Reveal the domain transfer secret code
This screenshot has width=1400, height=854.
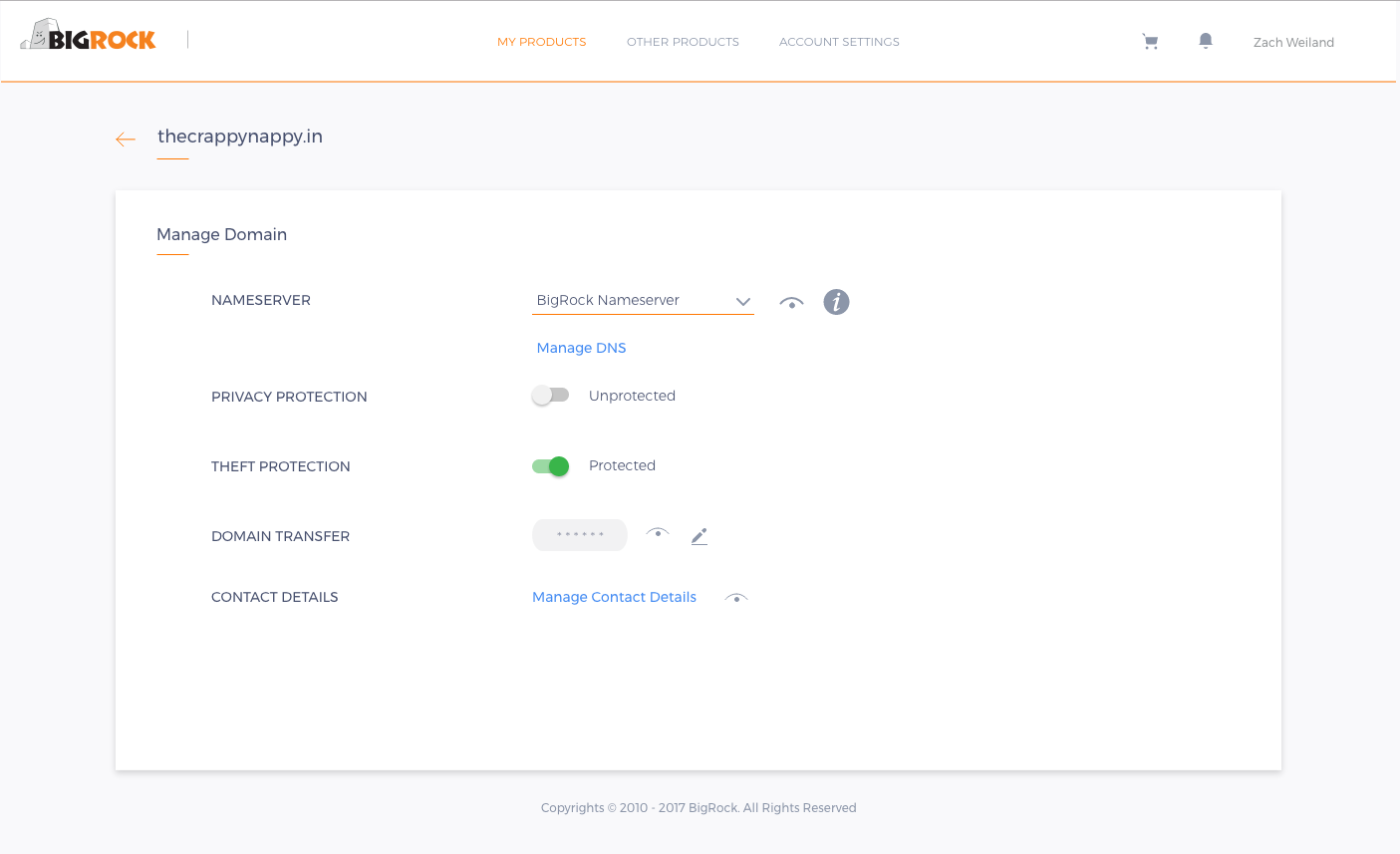click(658, 533)
